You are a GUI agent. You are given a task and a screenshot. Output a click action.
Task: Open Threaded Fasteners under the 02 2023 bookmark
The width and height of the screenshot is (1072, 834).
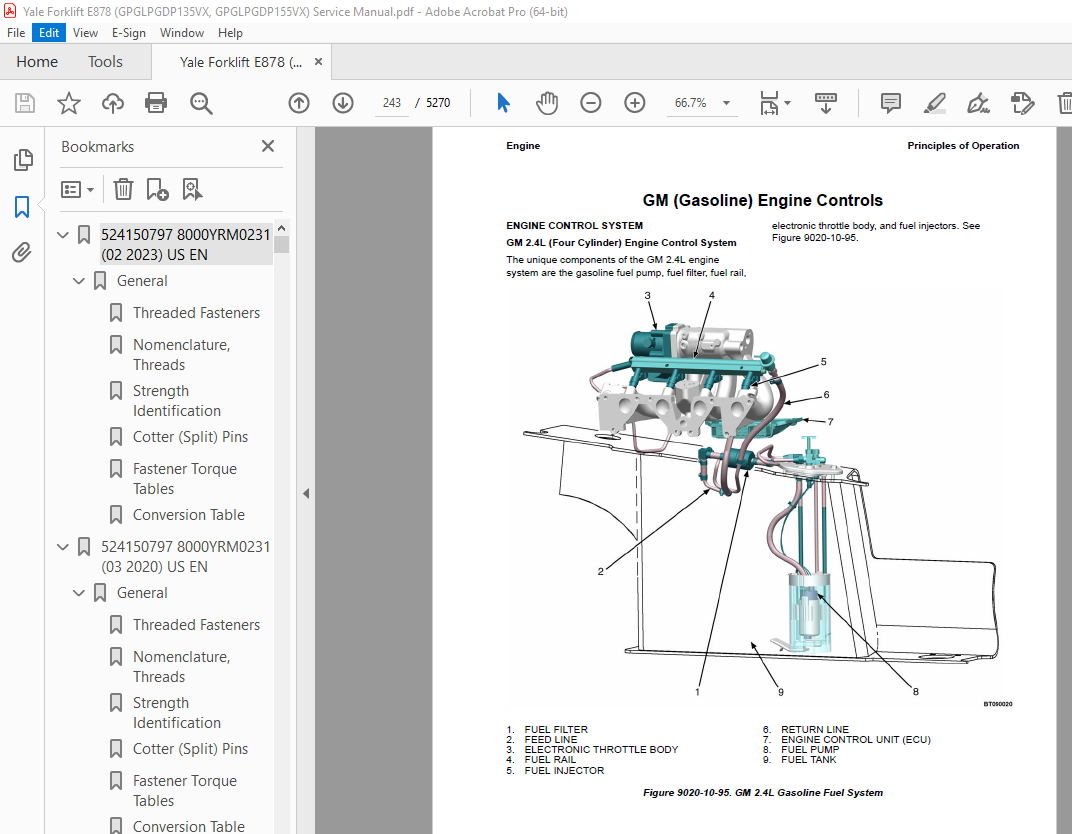tap(196, 313)
